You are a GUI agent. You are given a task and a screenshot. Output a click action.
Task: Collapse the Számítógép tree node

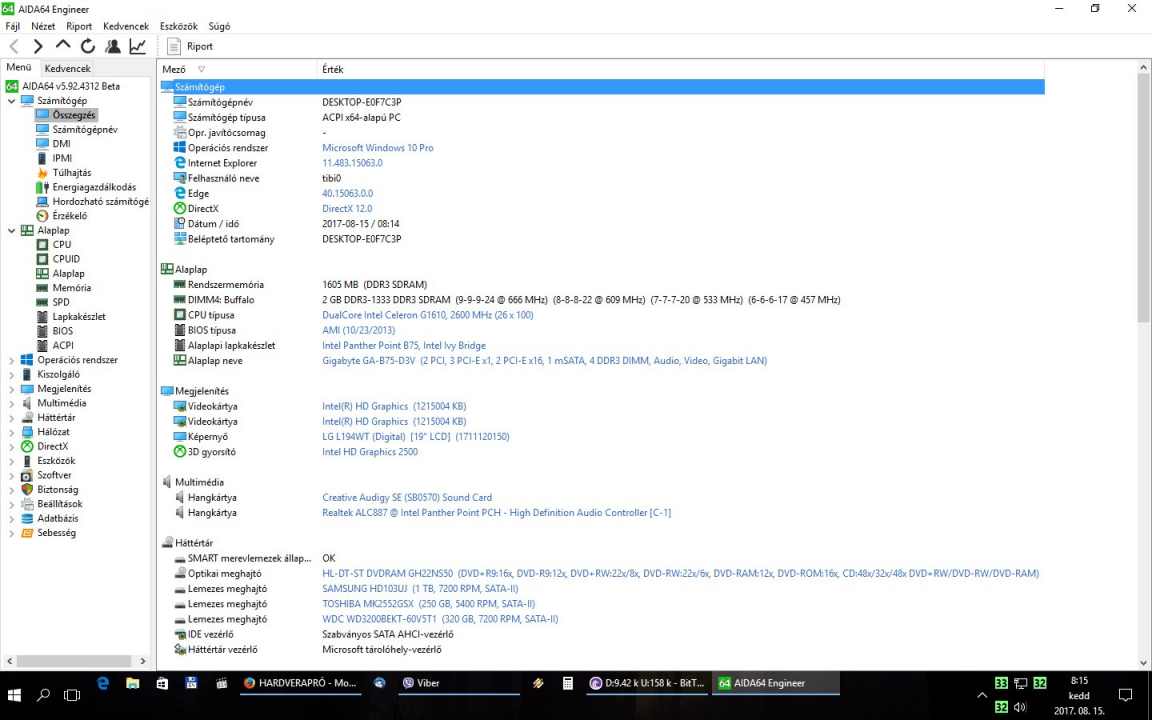click(12, 101)
